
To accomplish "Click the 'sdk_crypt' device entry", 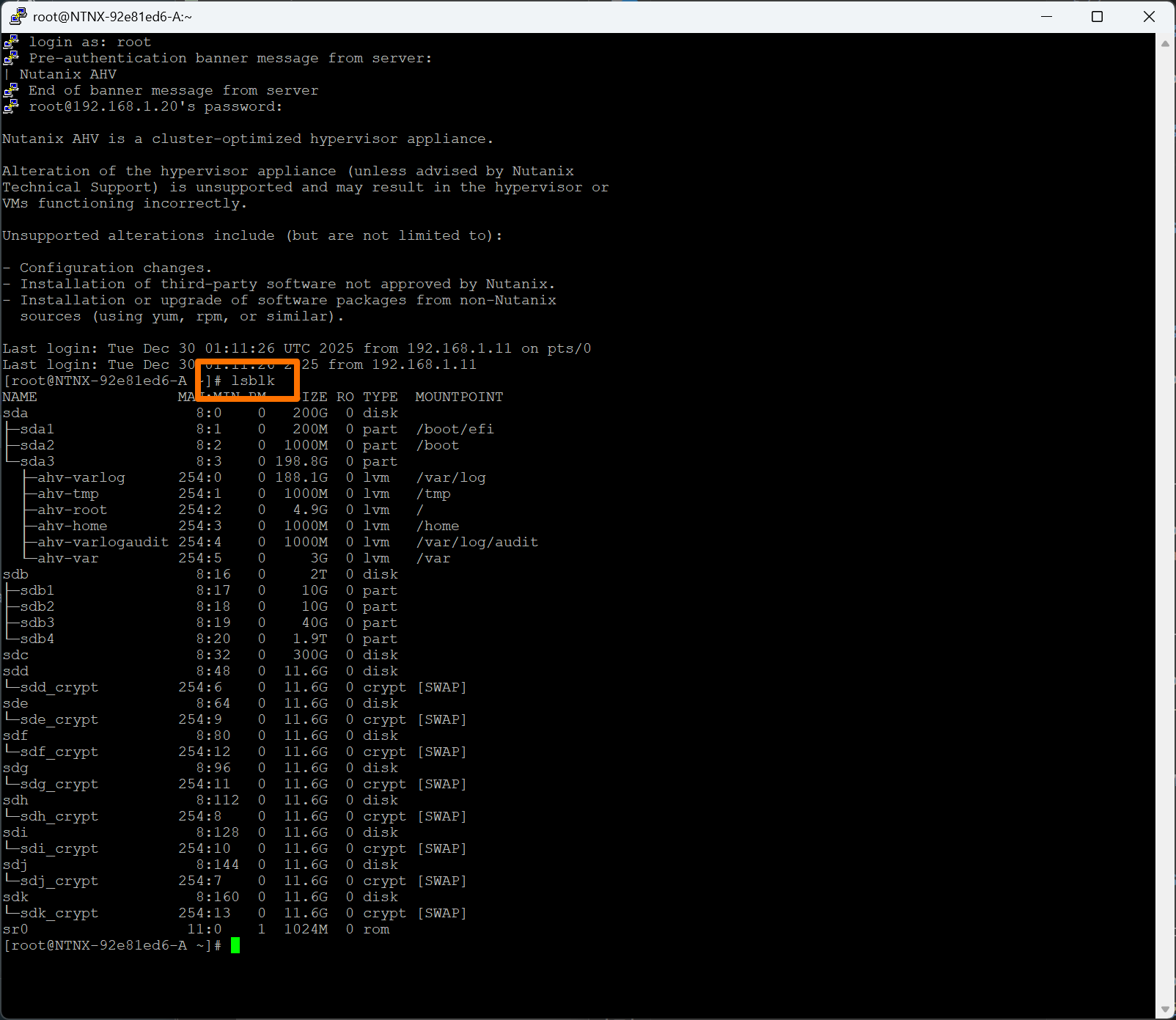I will tap(59, 913).
